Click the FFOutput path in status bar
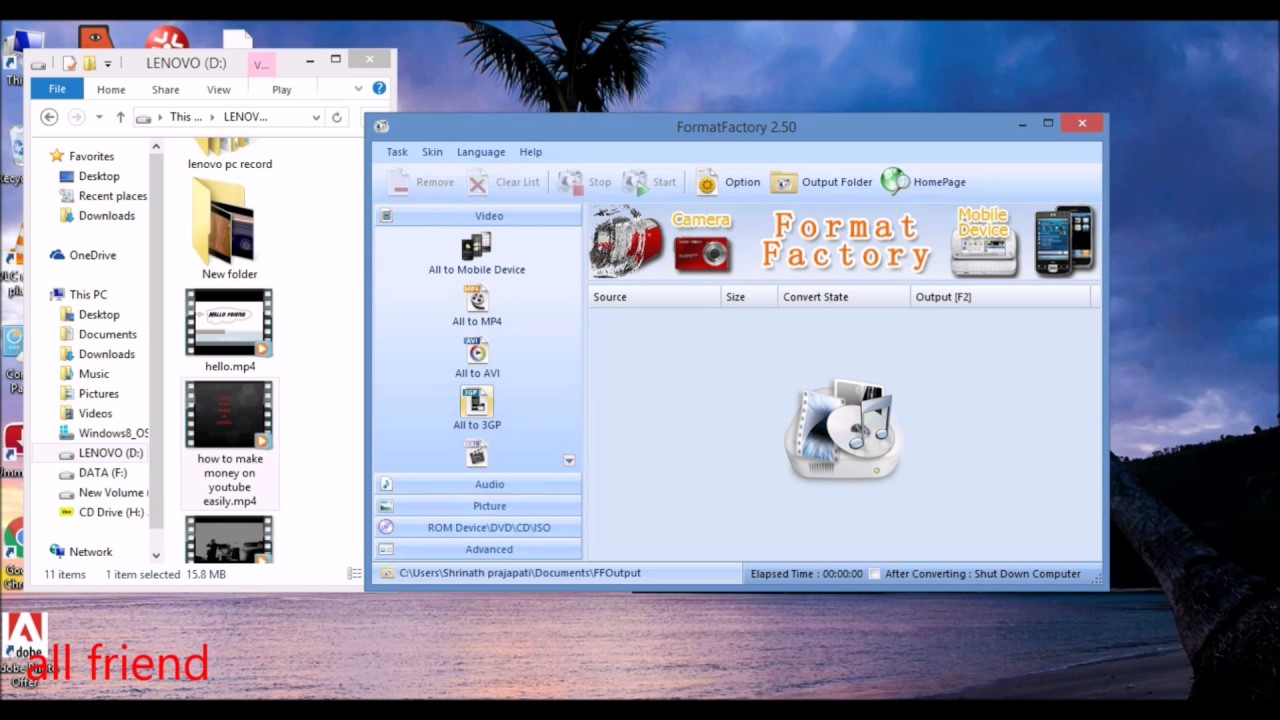Image resolution: width=1280 pixels, height=720 pixels. click(520, 573)
